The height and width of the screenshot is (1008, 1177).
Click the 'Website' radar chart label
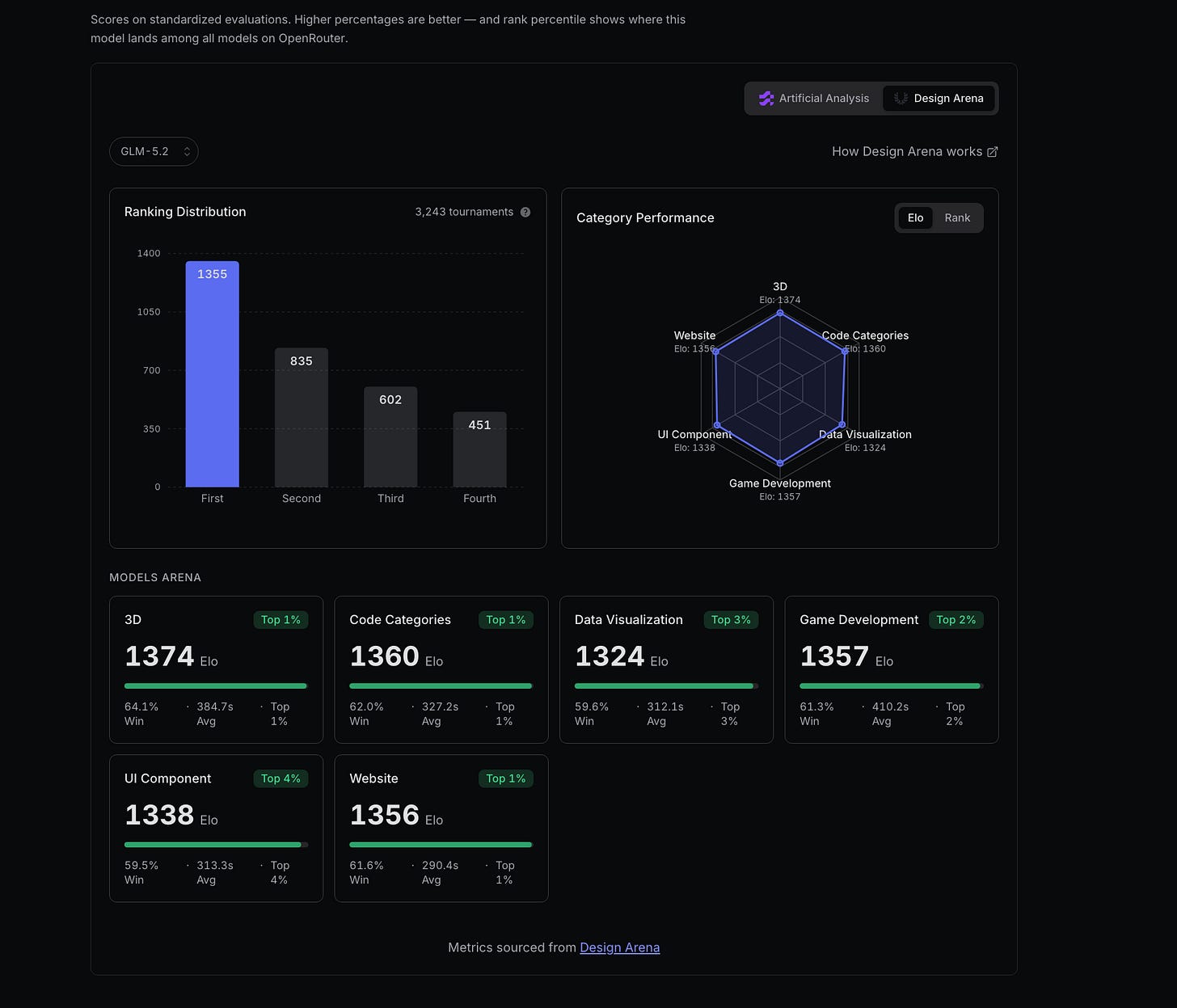694,335
